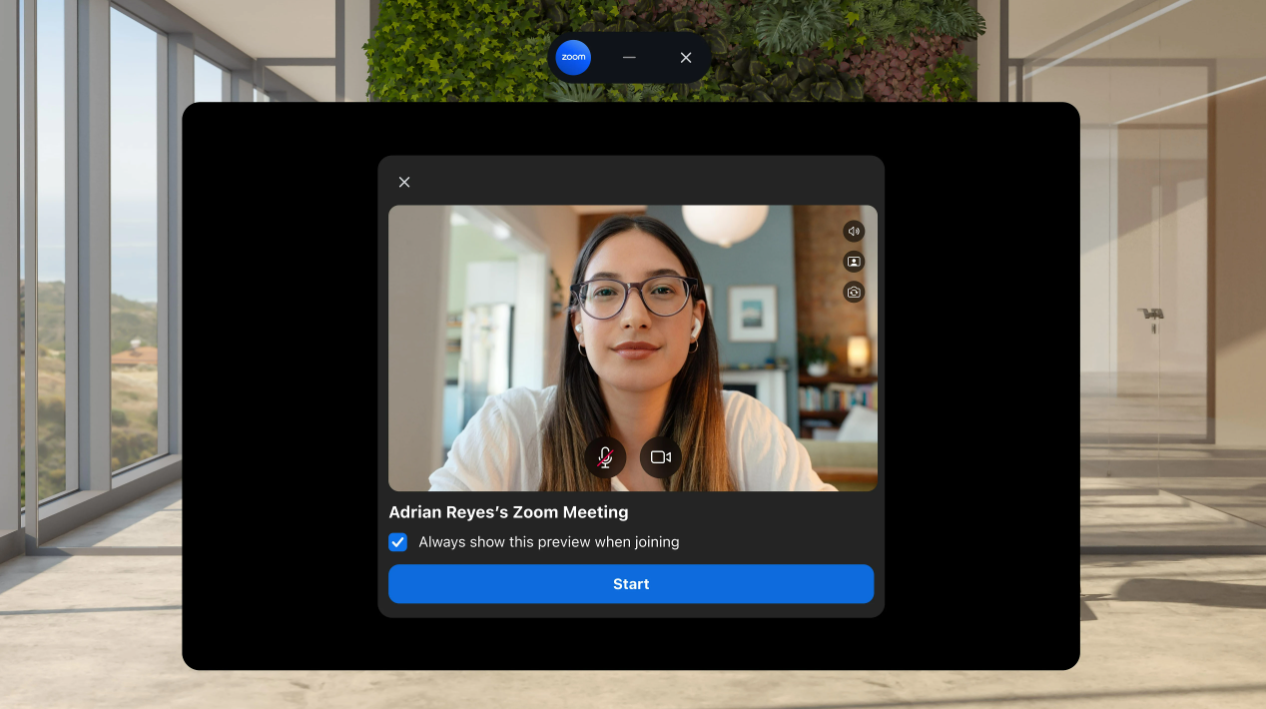Uncheck Always show this preview checkbox
Screen dimensions: 1266x709
click(398, 542)
